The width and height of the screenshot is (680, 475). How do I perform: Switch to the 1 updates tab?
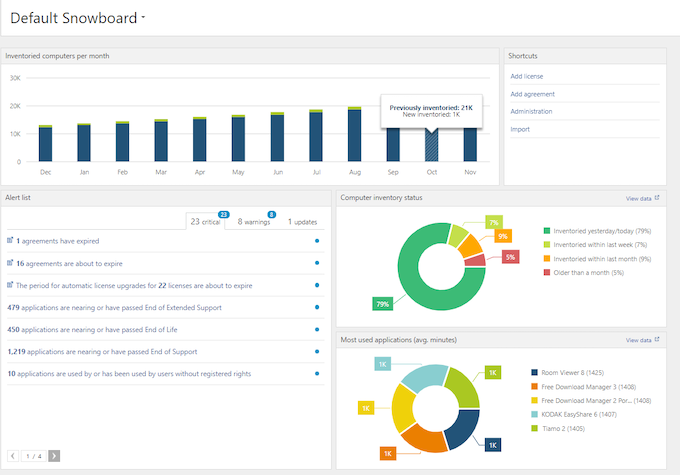(303, 222)
